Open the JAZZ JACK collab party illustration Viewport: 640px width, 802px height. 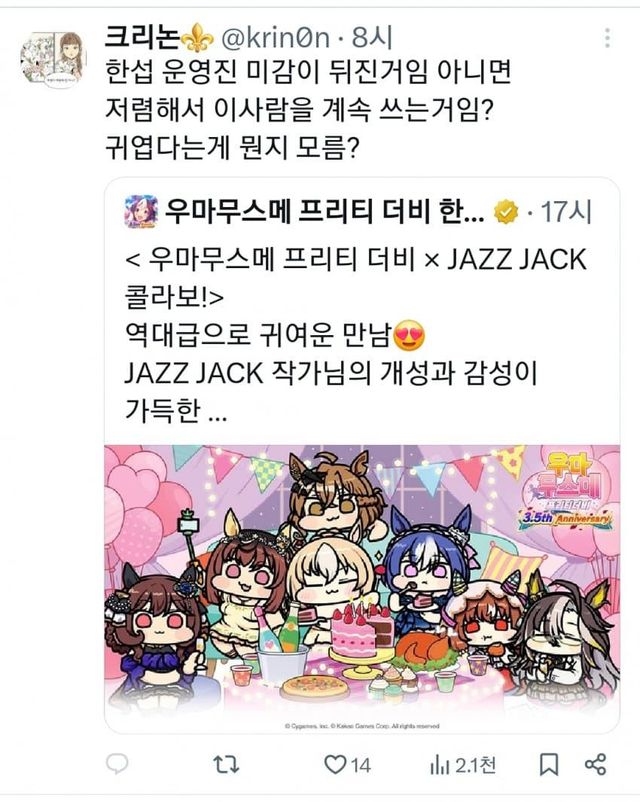(362, 588)
